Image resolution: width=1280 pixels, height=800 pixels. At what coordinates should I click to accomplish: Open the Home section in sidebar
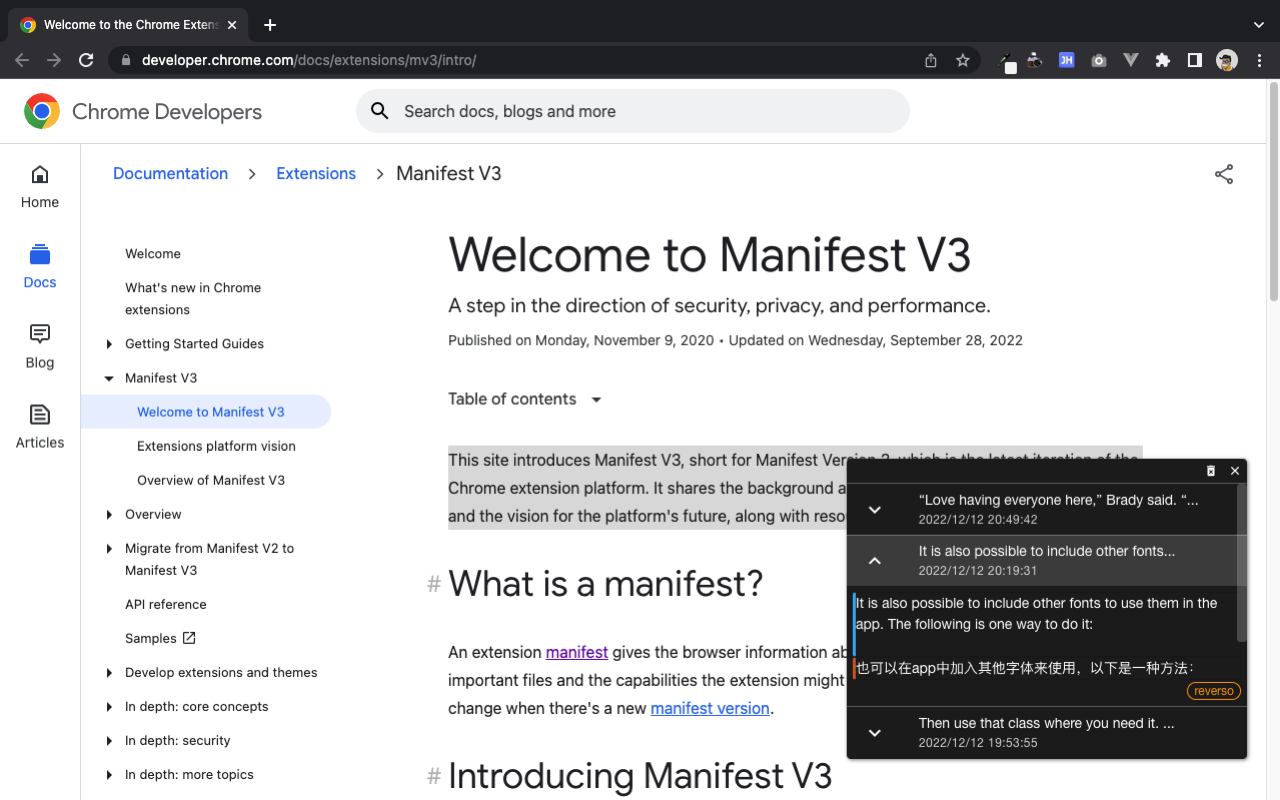(40, 187)
